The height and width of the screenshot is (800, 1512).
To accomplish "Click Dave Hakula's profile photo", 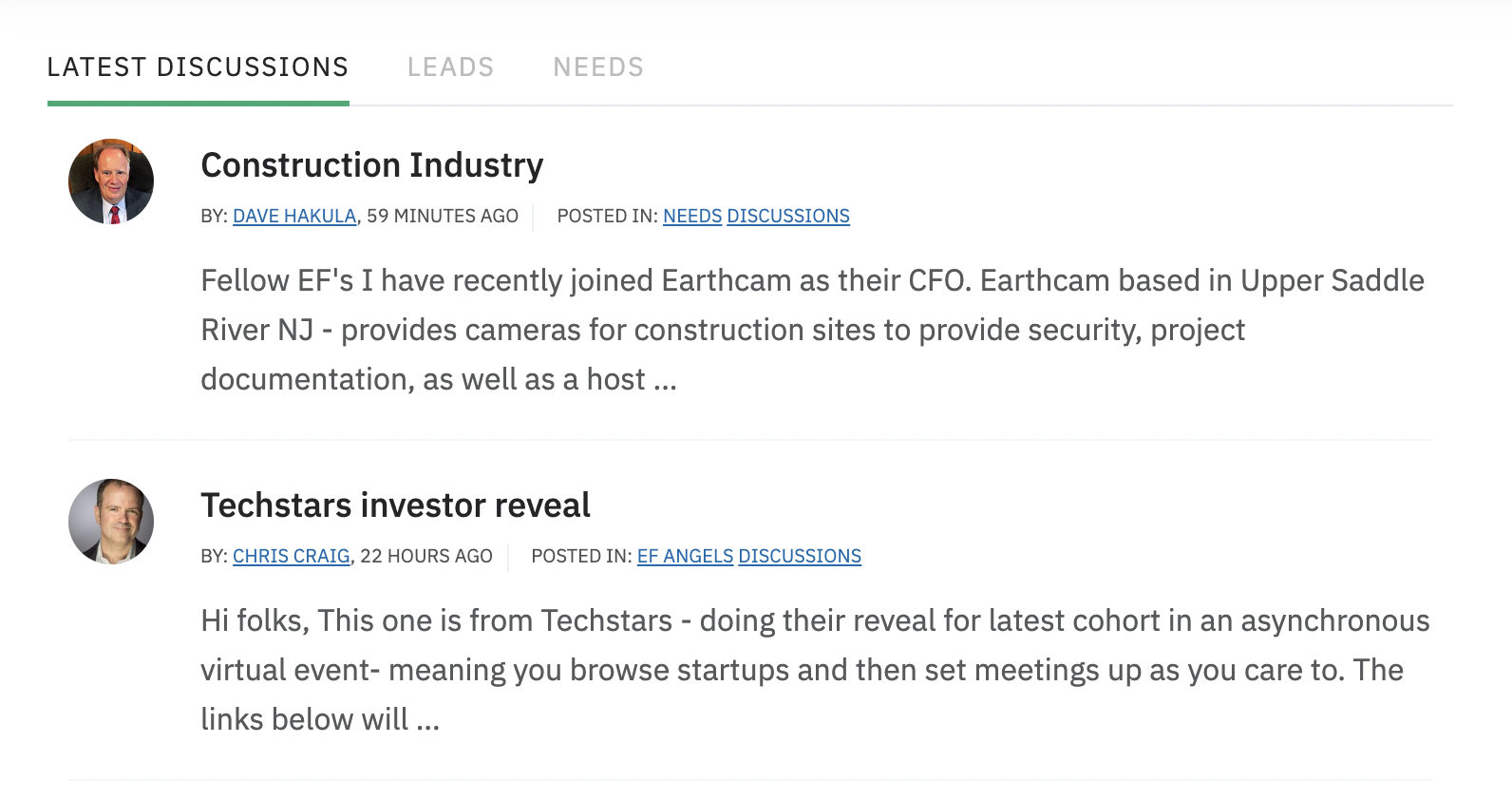I will 111,181.
